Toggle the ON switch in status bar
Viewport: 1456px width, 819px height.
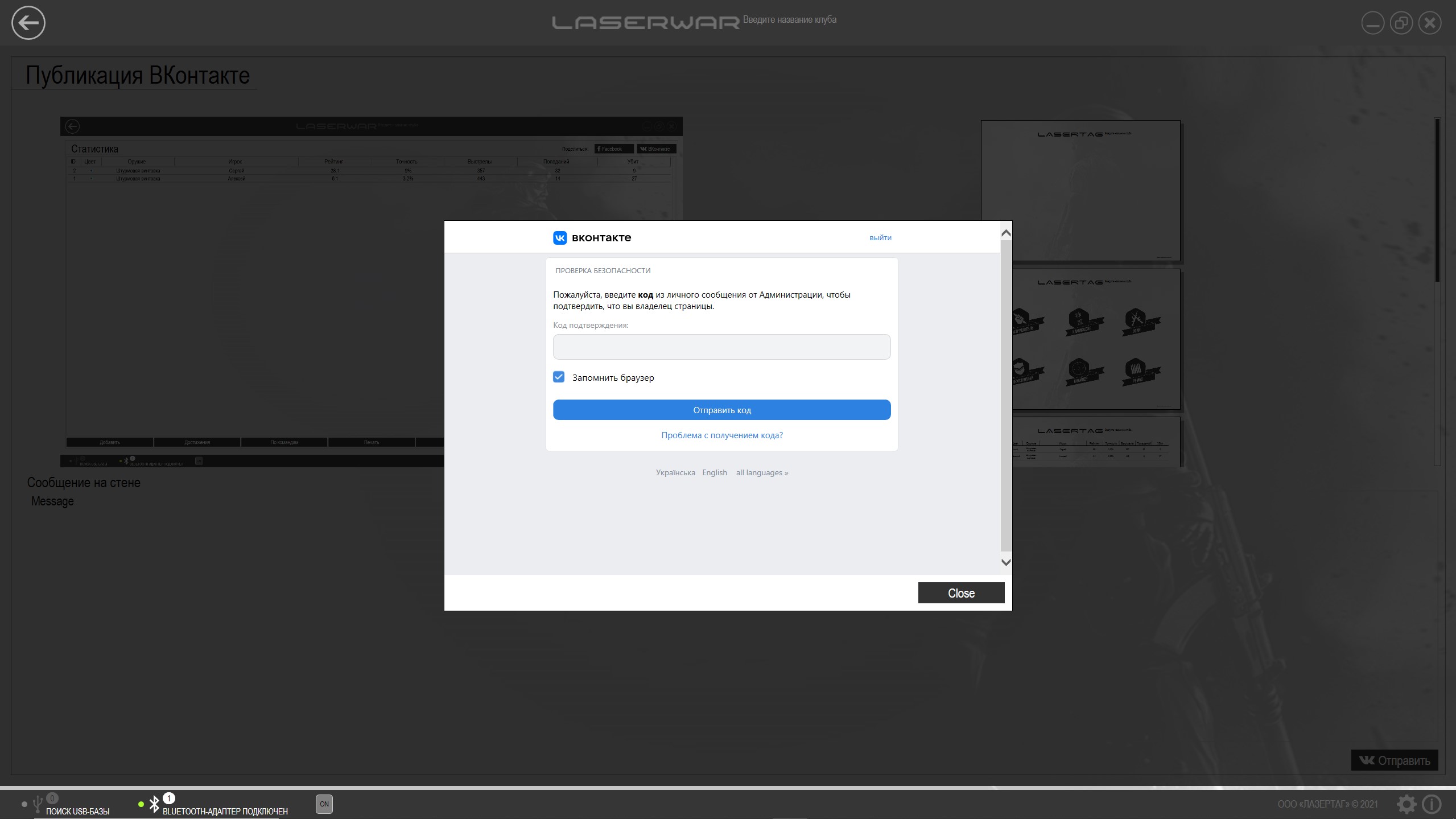click(324, 804)
